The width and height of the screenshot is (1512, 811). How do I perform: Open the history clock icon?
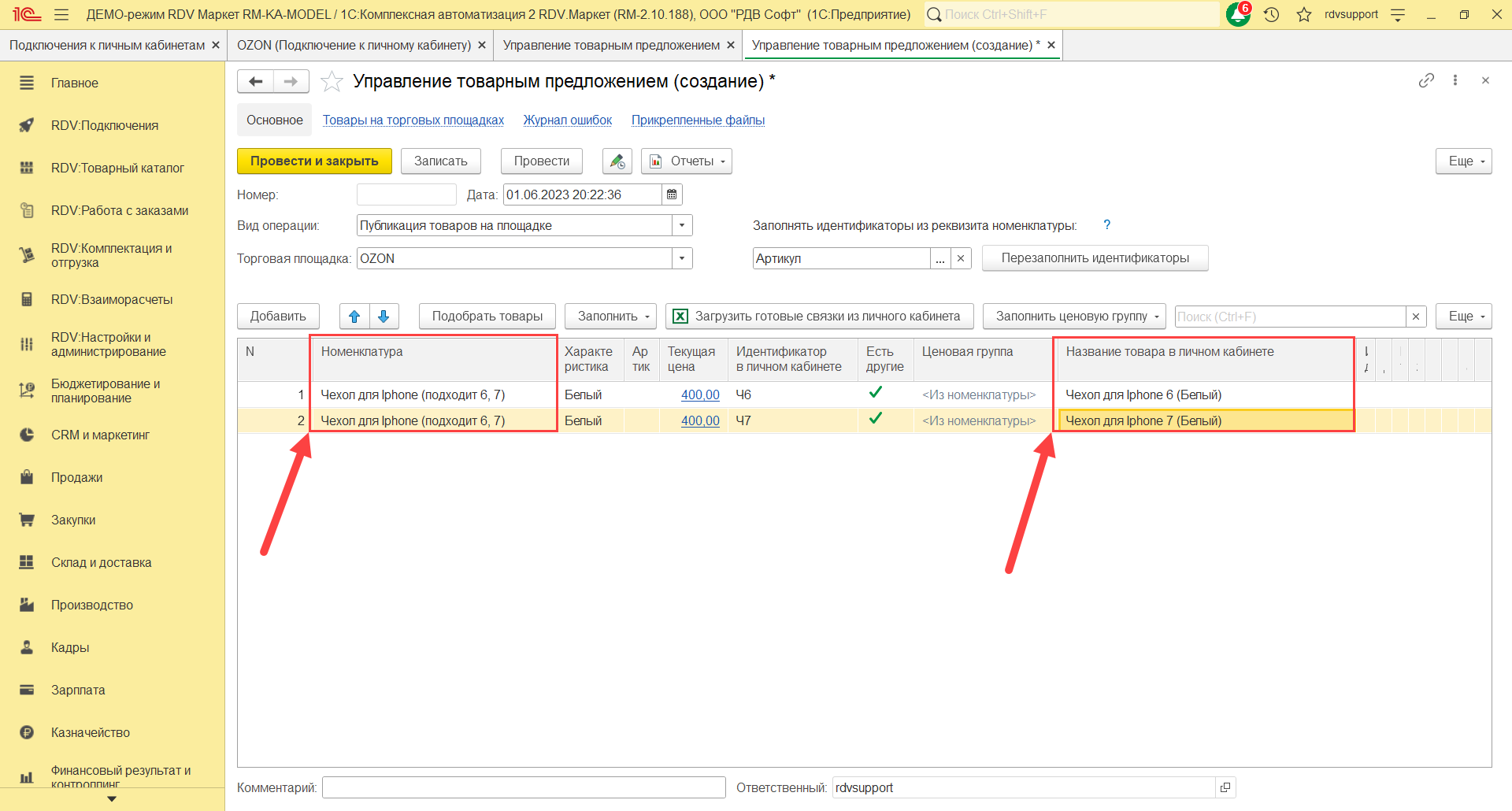pos(1271,14)
